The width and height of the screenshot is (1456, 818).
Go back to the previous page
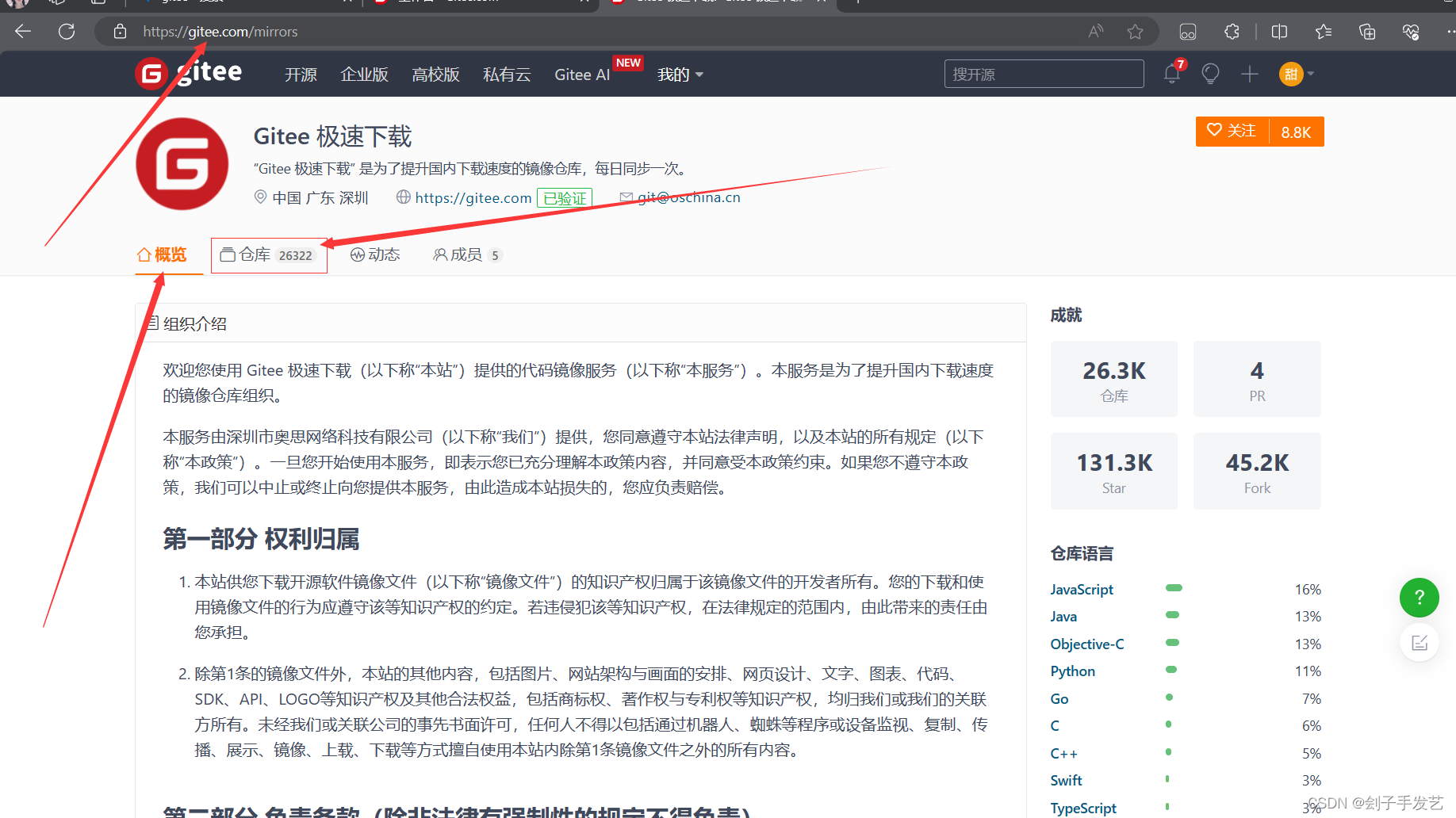[x=23, y=32]
